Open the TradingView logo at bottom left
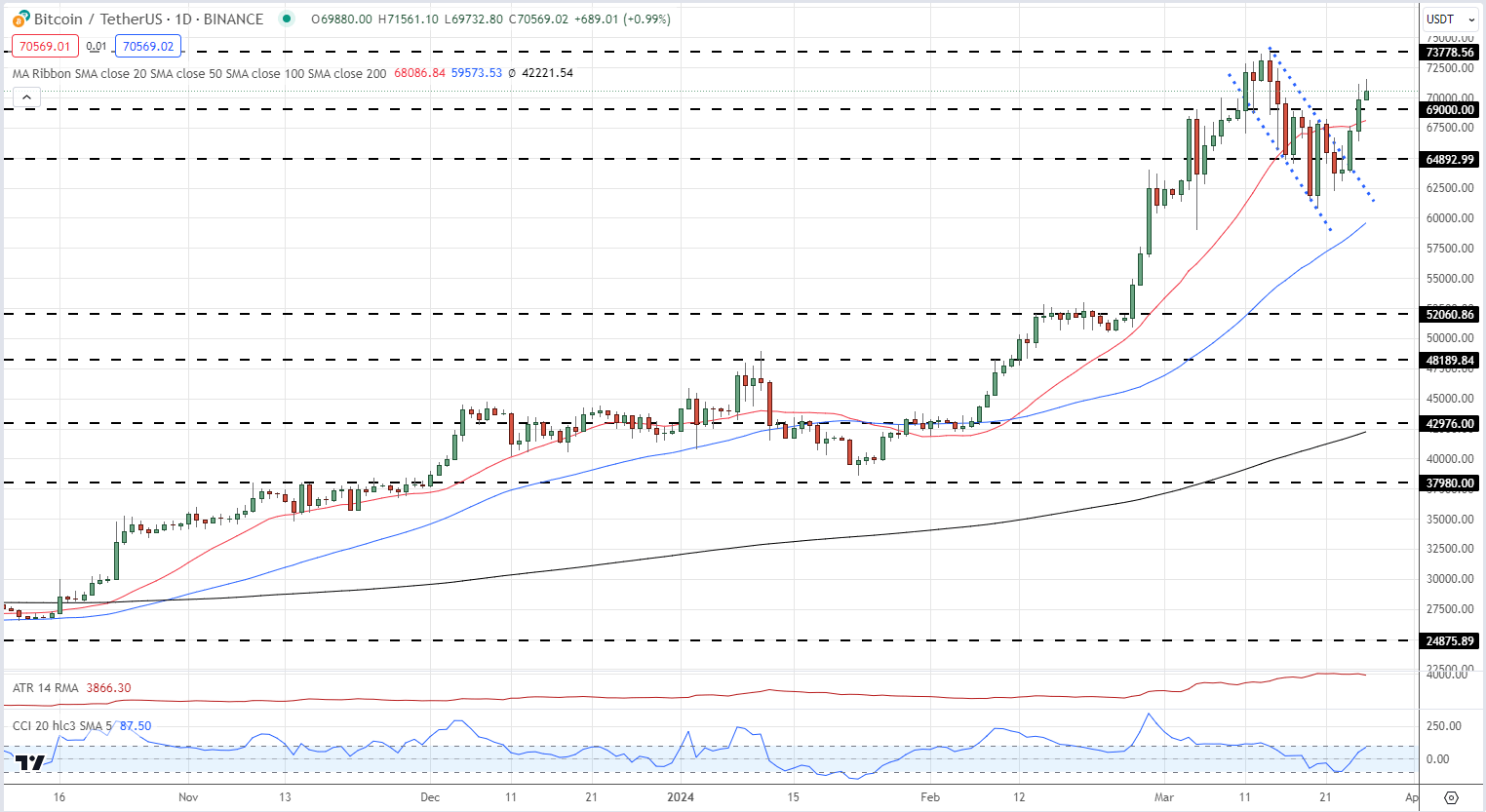Image resolution: width=1486 pixels, height=812 pixels. coord(30,762)
